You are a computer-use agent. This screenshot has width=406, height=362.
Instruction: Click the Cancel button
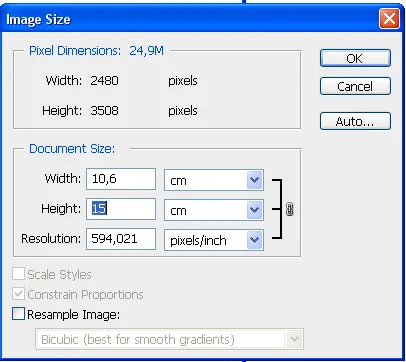(355, 86)
